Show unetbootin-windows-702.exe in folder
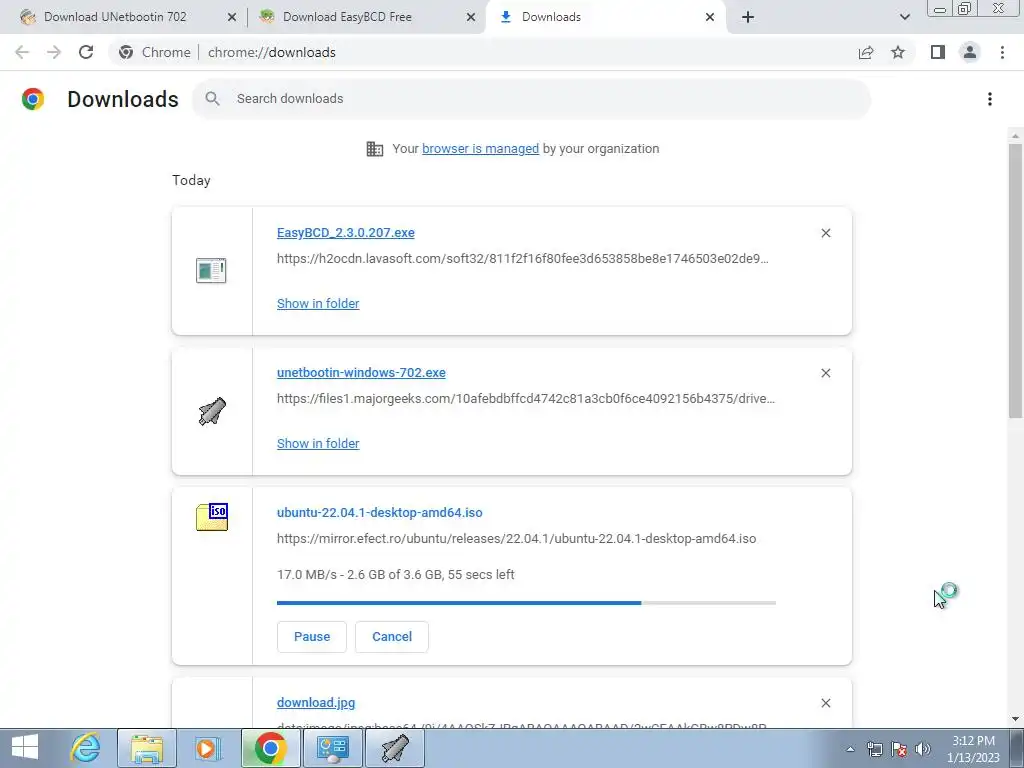 coord(318,443)
